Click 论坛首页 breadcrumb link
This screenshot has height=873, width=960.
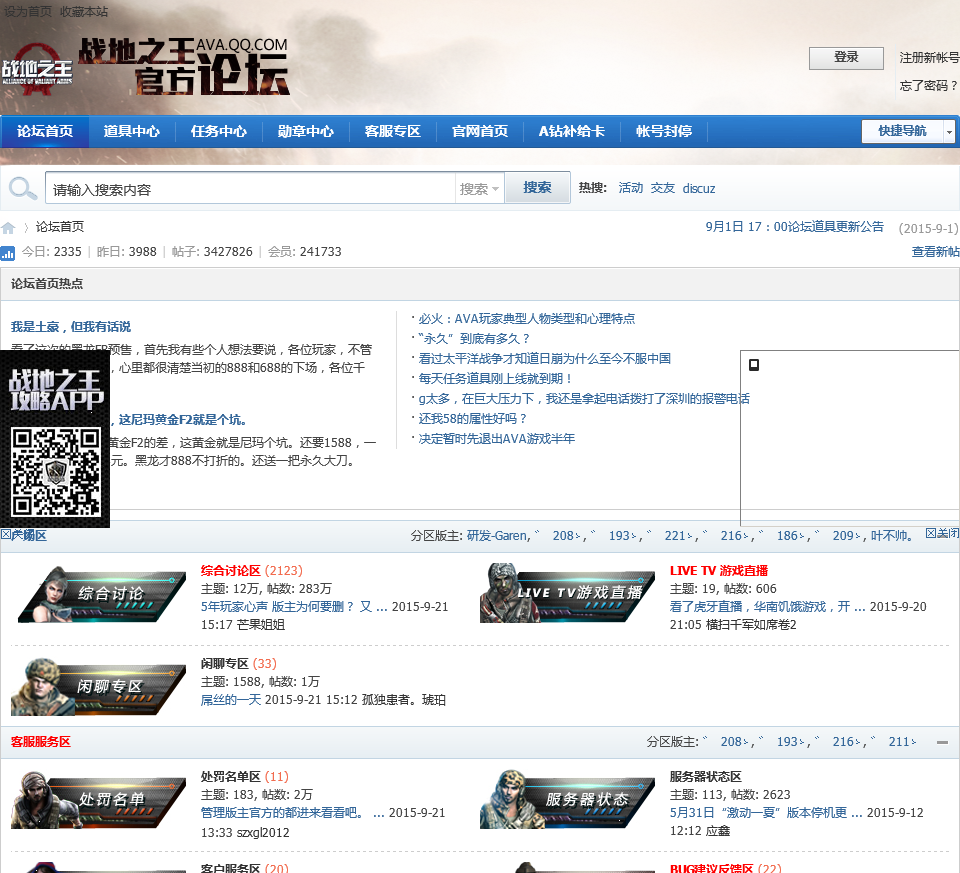pyautogui.click(x=59, y=227)
